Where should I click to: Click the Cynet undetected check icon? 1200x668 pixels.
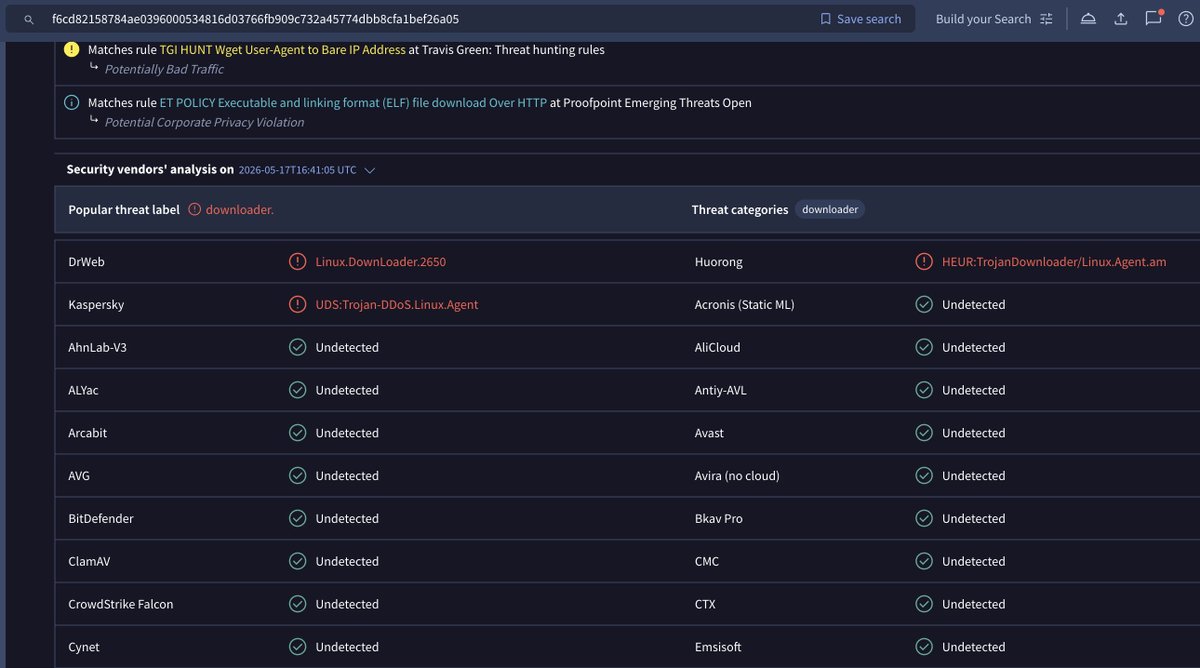[297, 647]
